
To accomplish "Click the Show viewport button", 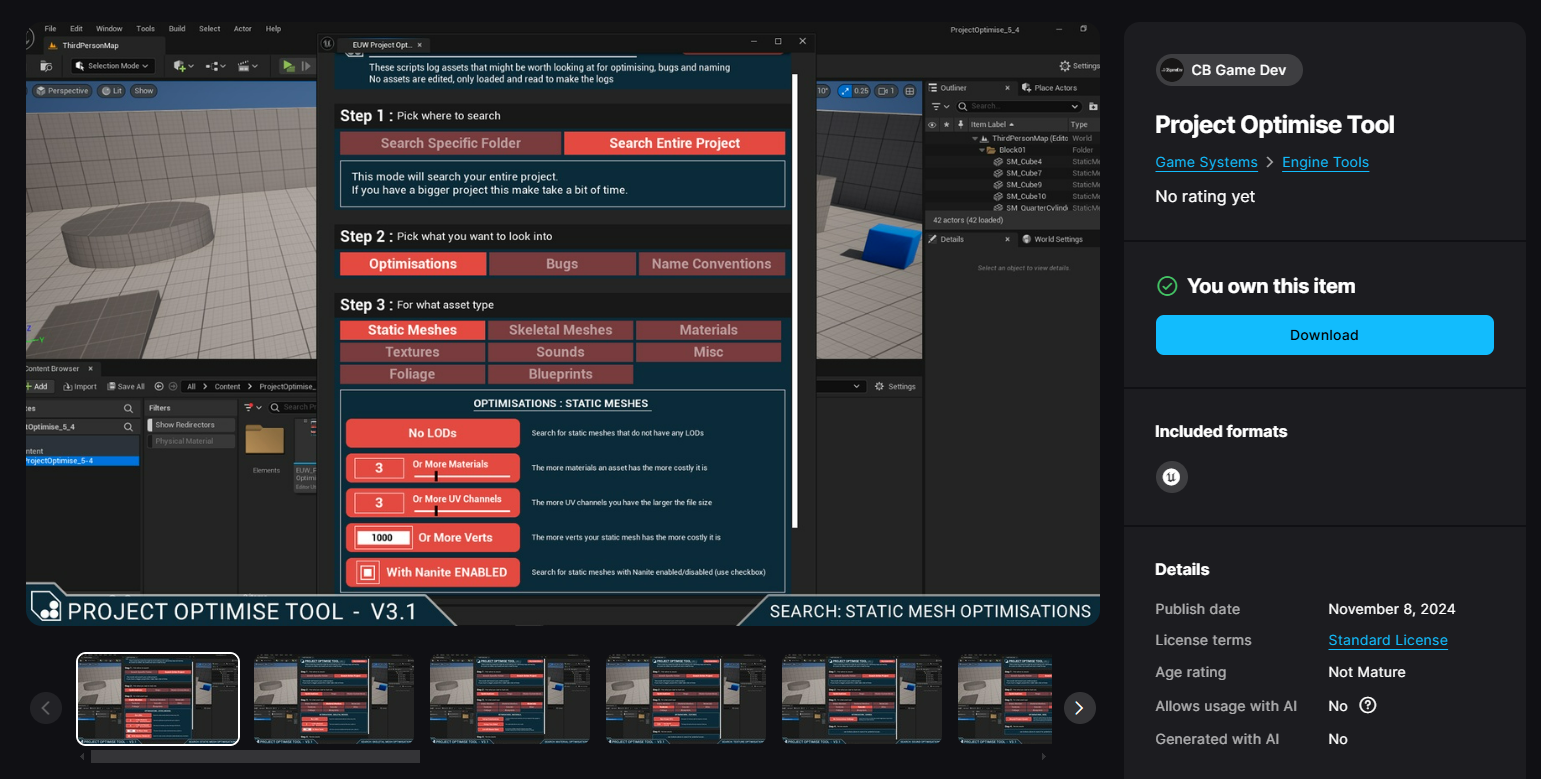I will pos(144,91).
